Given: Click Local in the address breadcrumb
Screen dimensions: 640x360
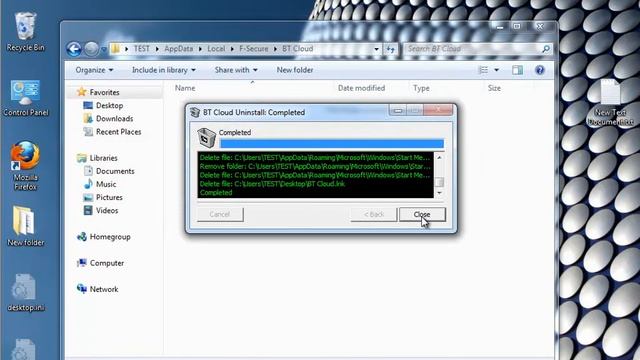Looking at the screenshot, I should coord(216,49).
